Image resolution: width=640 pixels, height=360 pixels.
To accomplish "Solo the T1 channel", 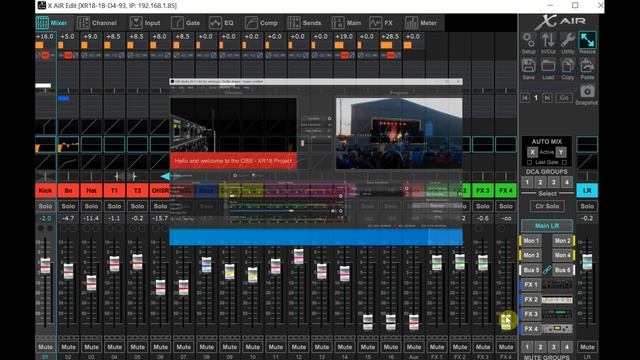I will point(114,206).
